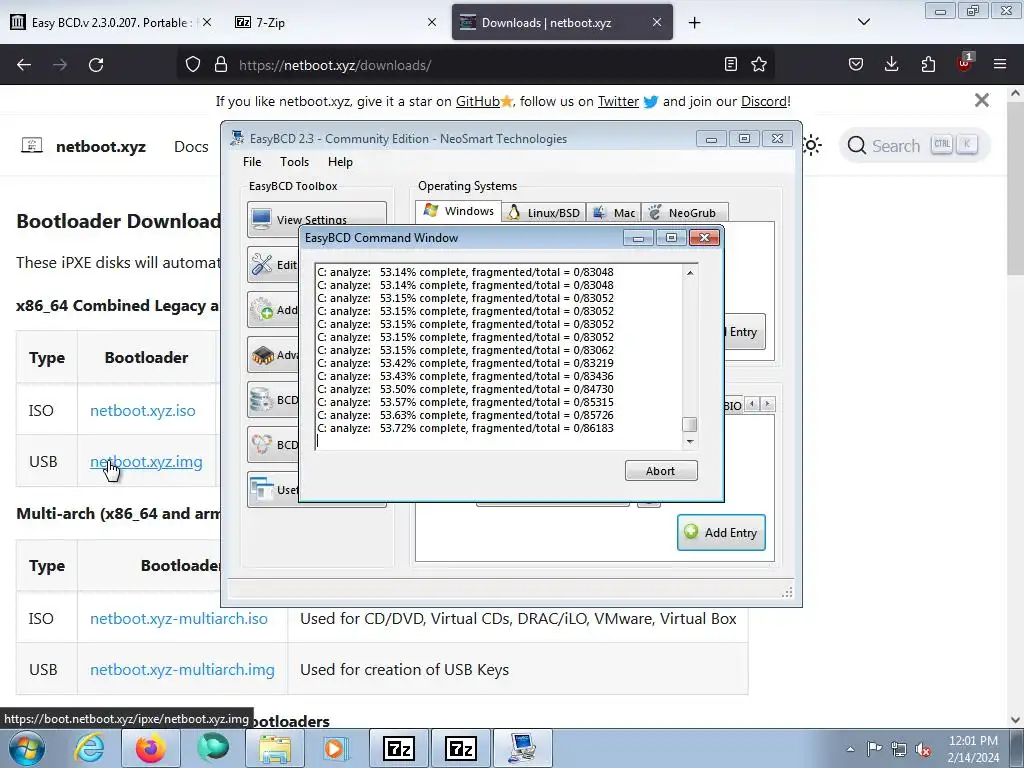Open the Firefox Extensions puzzle icon
Viewport: 1024px width, 768px height.
[928, 64]
